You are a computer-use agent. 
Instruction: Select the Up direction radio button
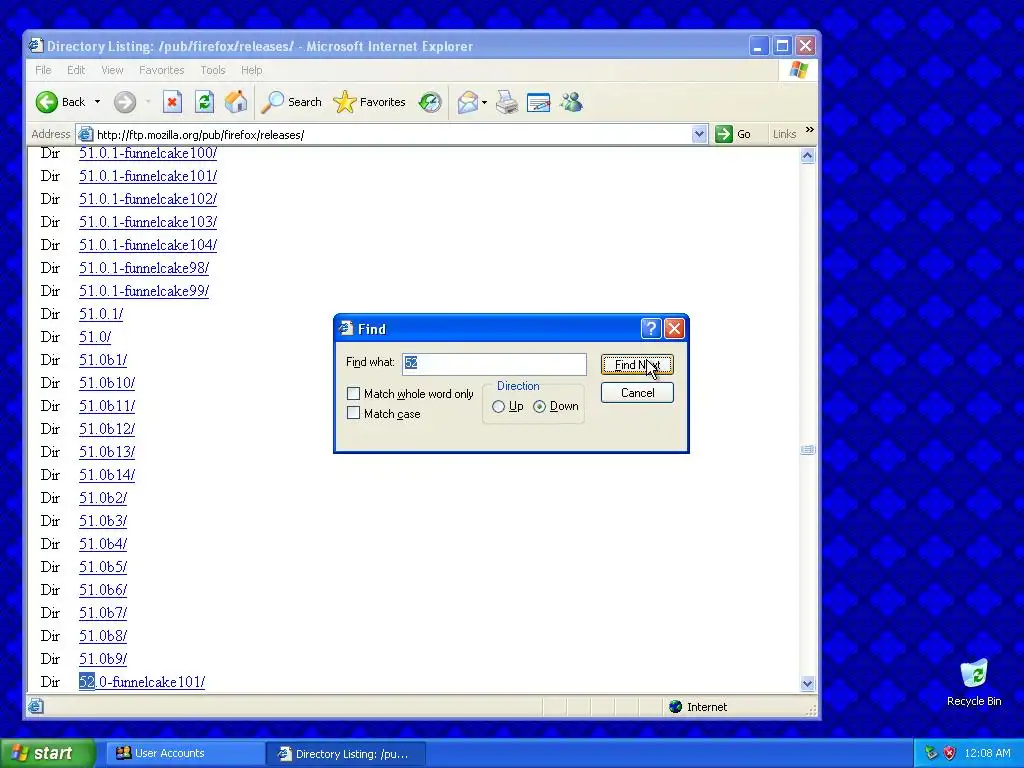tap(498, 406)
